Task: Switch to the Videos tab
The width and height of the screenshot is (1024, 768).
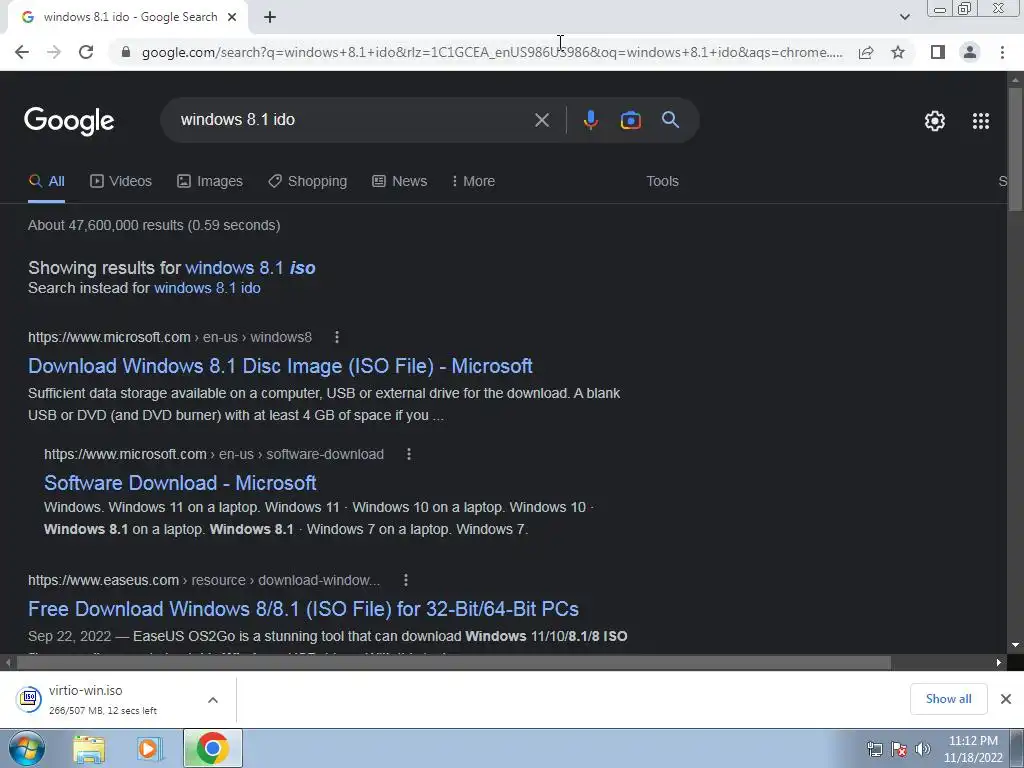Action: point(121,181)
